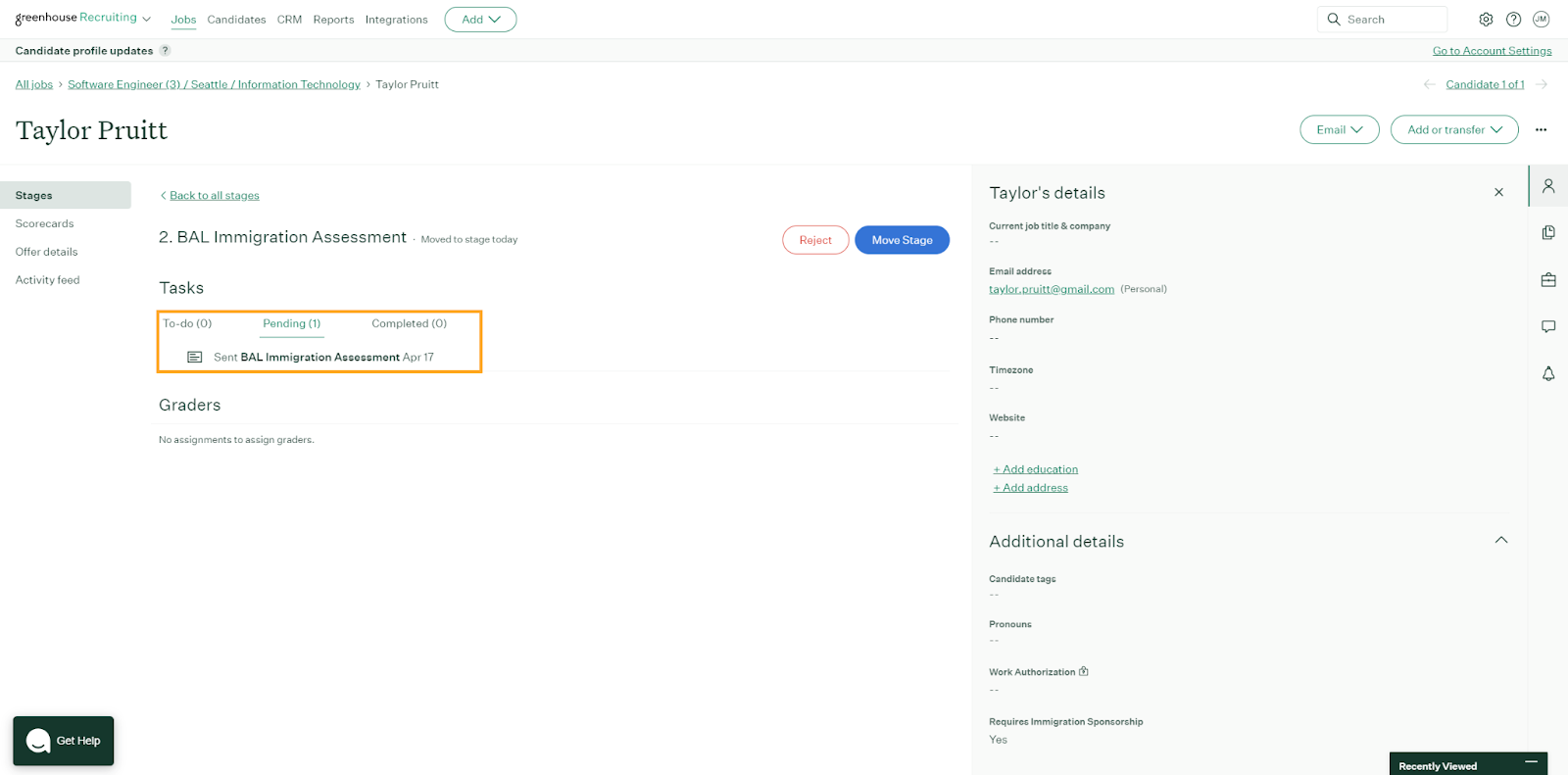Close the Taylor's details panel
This screenshot has height=775, width=1568.
point(1498,193)
